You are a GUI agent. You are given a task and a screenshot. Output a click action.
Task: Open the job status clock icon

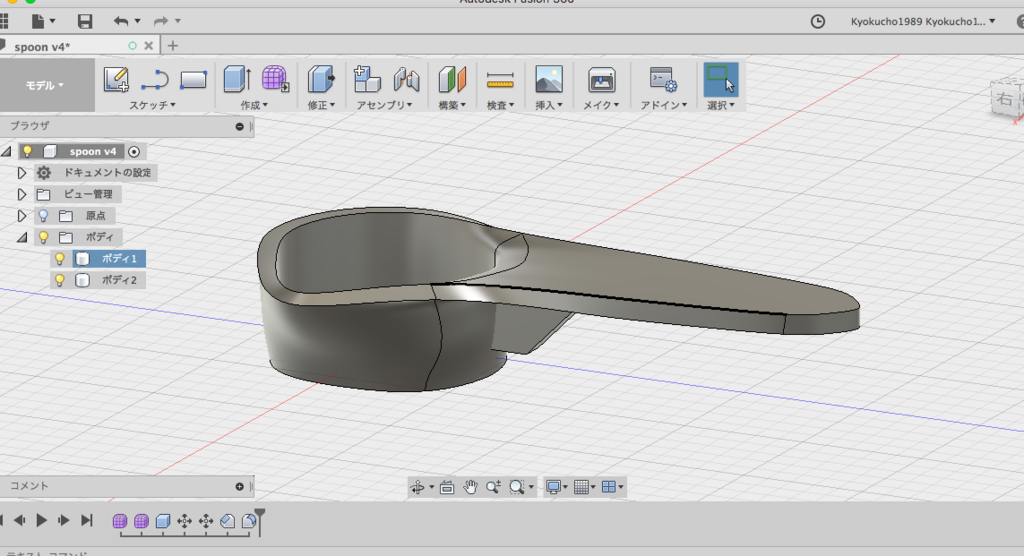[818, 22]
